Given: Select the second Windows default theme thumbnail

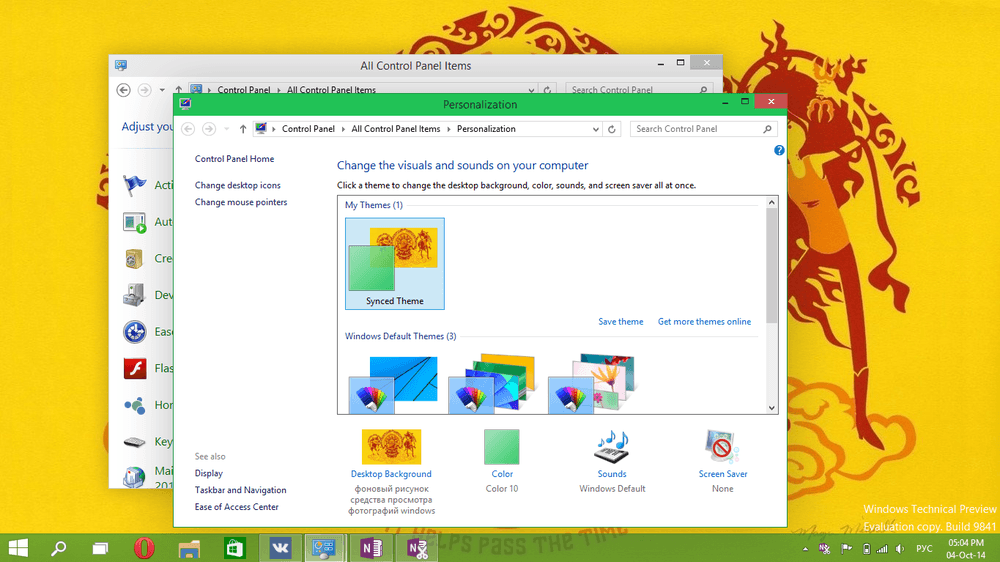Looking at the screenshot, I should (x=492, y=383).
